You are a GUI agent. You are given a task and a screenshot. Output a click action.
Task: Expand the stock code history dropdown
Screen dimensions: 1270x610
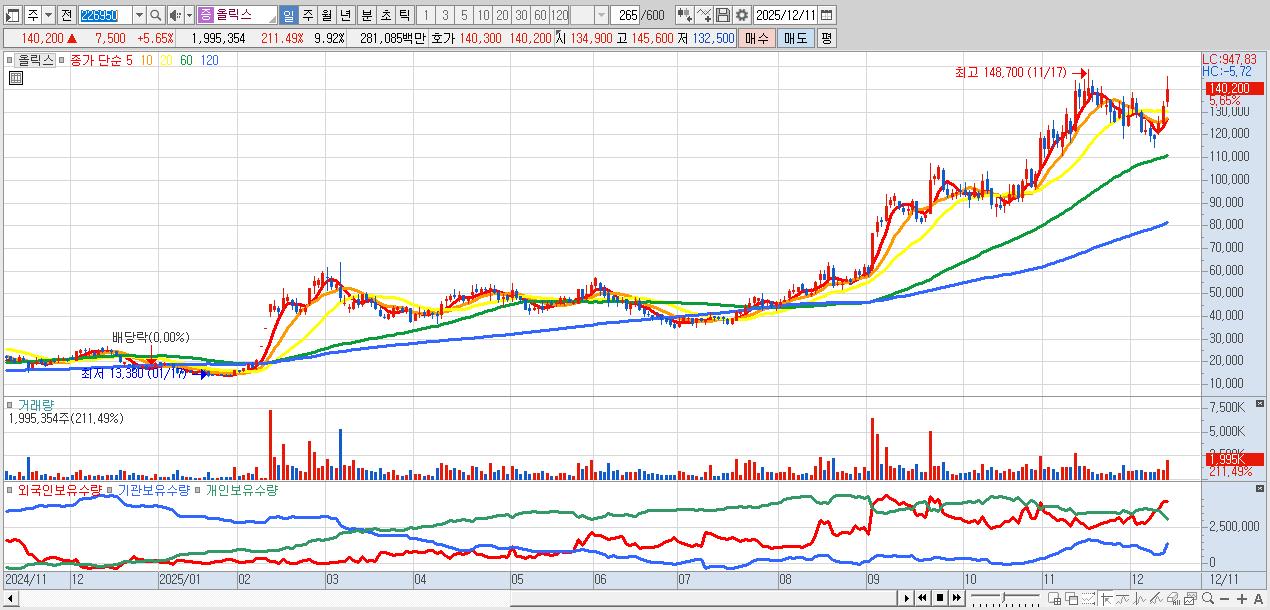140,15
